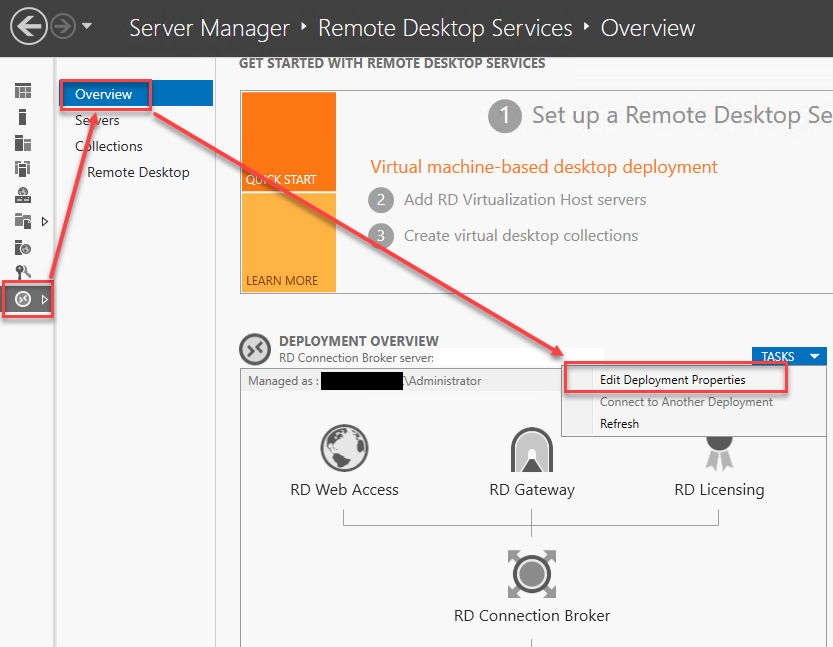Expand the Remote Desktop Services flyout arrow
The height and width of the screenshot is (647, 833).
pyautogui.click(x=42, y=298)
